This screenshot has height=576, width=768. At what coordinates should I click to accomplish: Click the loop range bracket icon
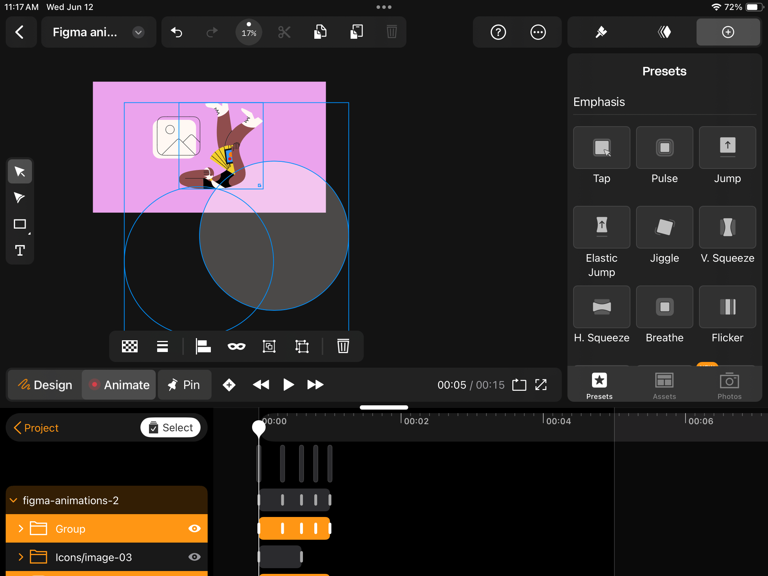click(519, 385)
